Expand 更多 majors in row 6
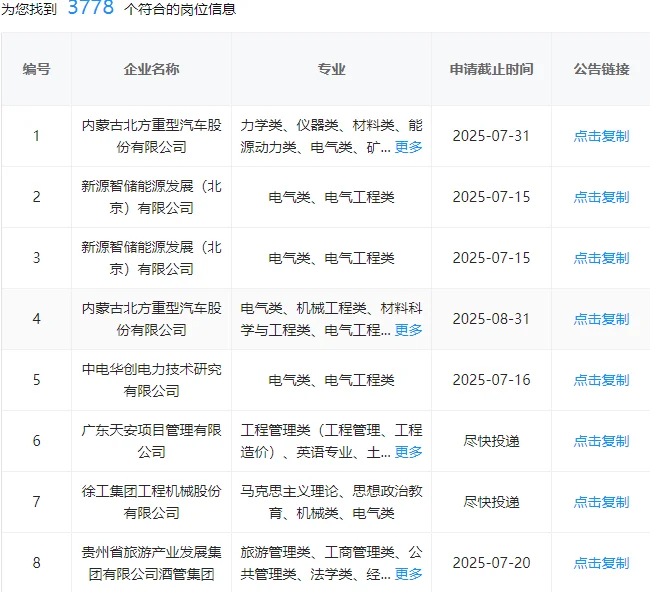650x592 pixels. (408, 452)
